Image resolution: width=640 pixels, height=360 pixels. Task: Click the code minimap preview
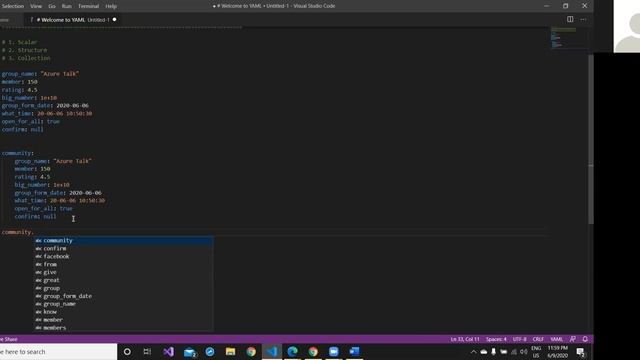pyautogui.click(x=563, y=38)
